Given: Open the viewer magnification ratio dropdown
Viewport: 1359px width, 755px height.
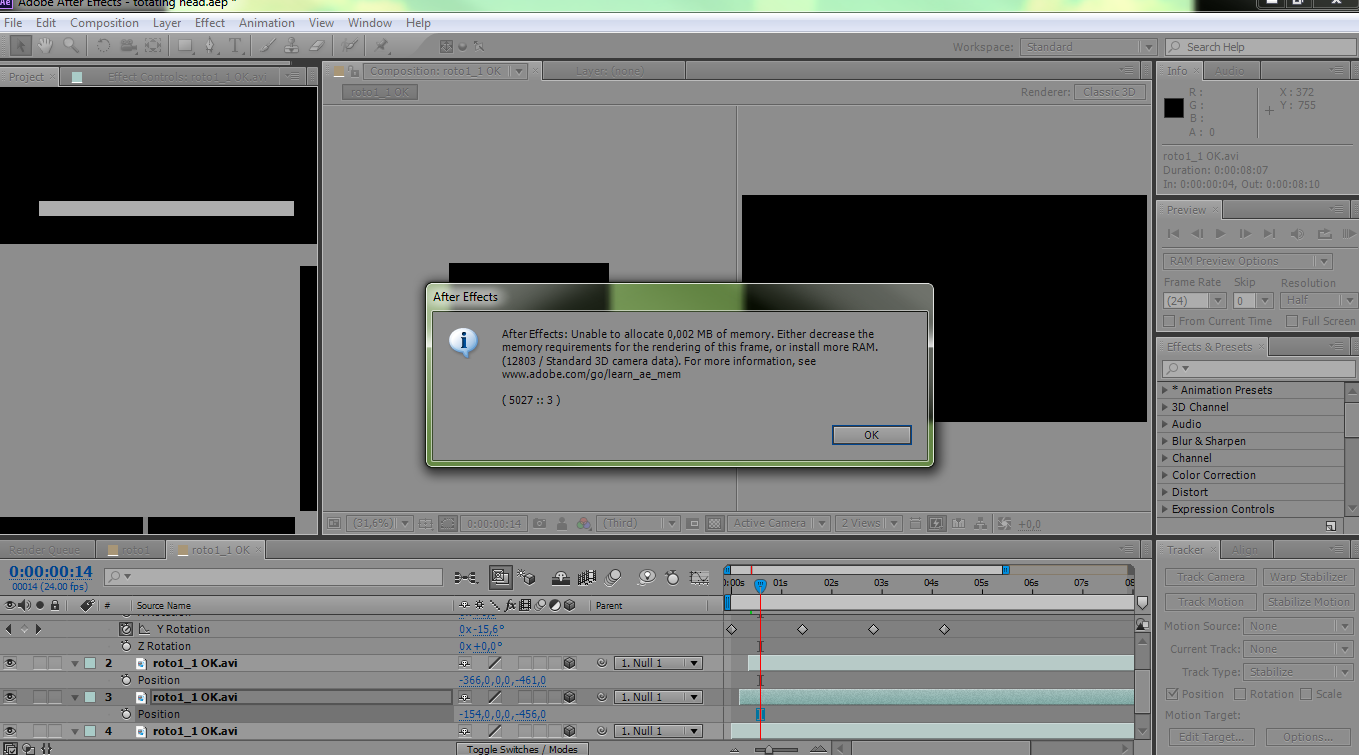Looking at the screenshot, I should pyautogui.click(x=379, y=523).
